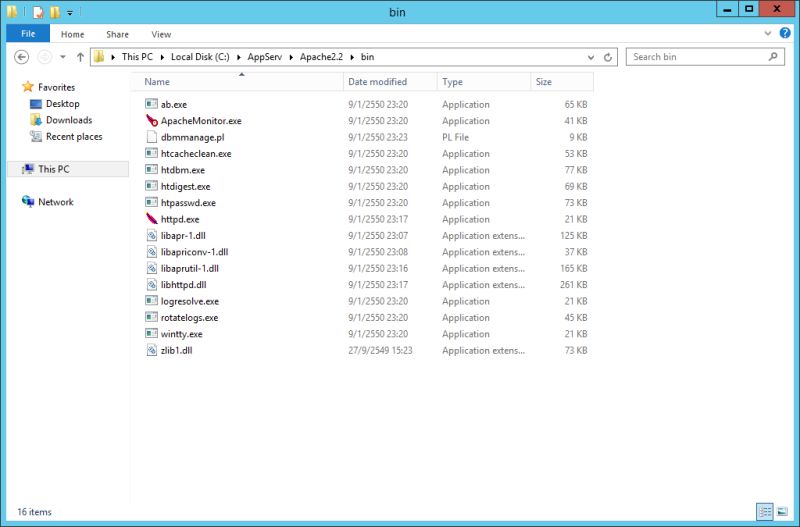Click the htpasswd.exe file icon
This screenshot has width=800, height=527.
click(x=152, y=203)
